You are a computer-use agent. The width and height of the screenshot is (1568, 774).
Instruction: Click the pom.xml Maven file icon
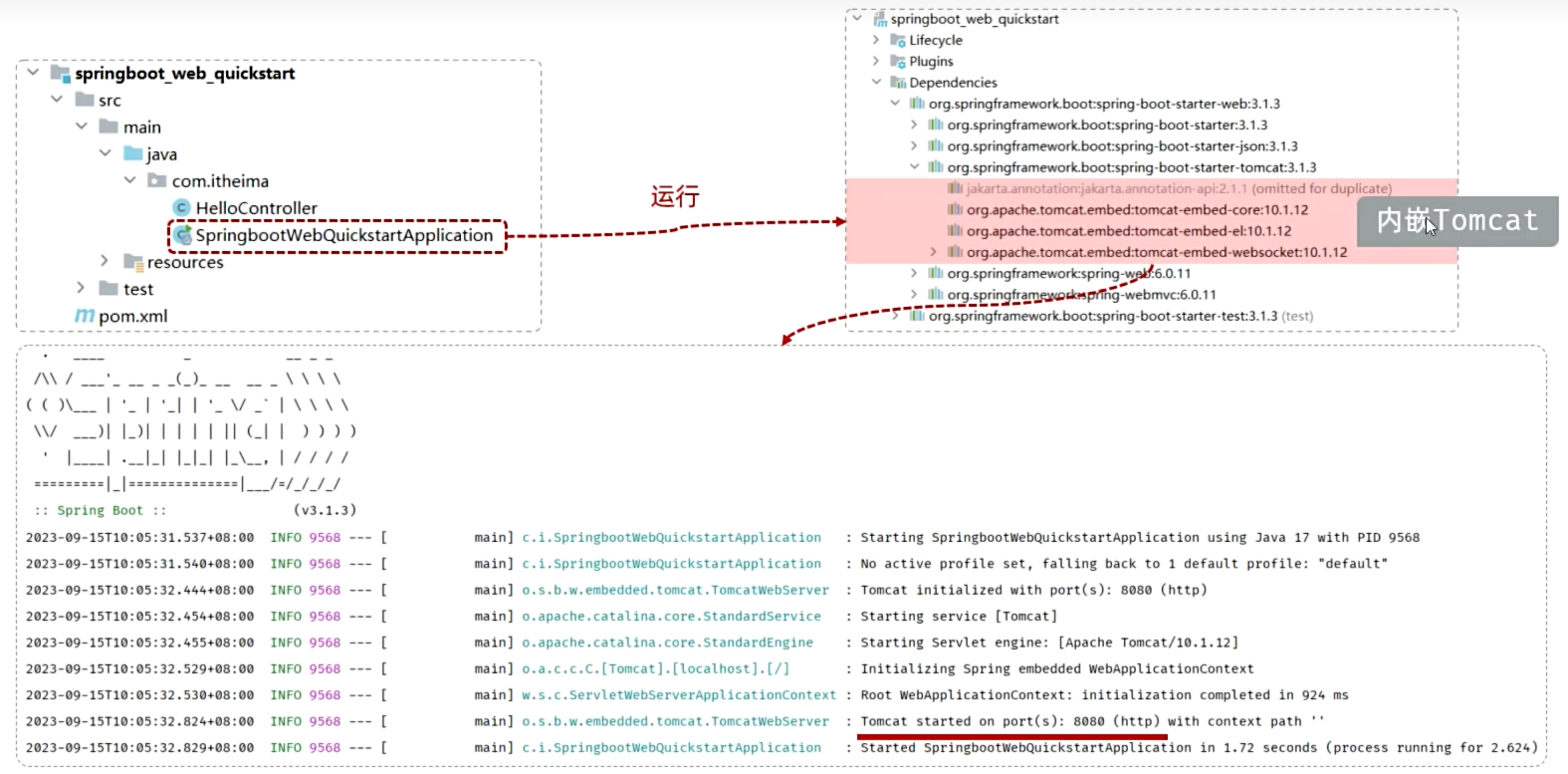(85, 316)
